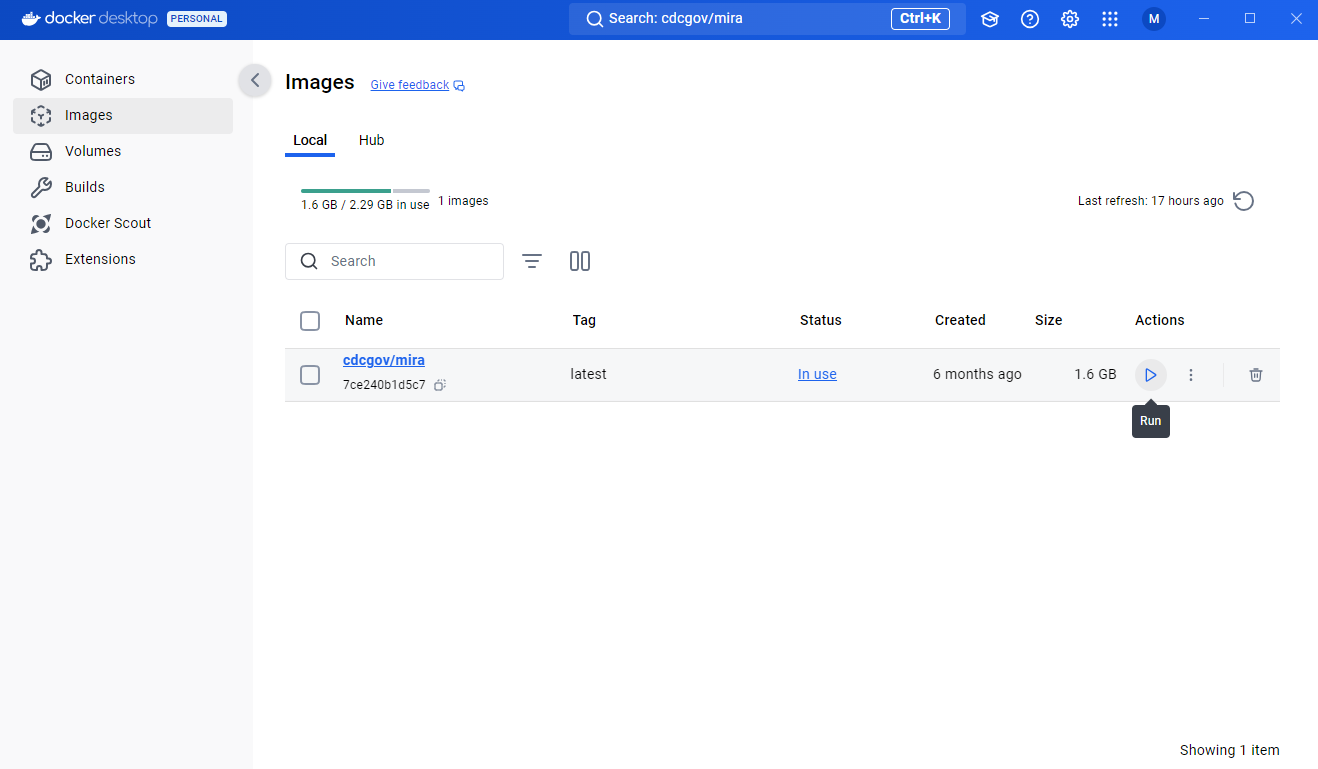The height and width of the screenshot is (769, 1318).
Task: Sort images by the Name column header
Action: pos(364,321)
